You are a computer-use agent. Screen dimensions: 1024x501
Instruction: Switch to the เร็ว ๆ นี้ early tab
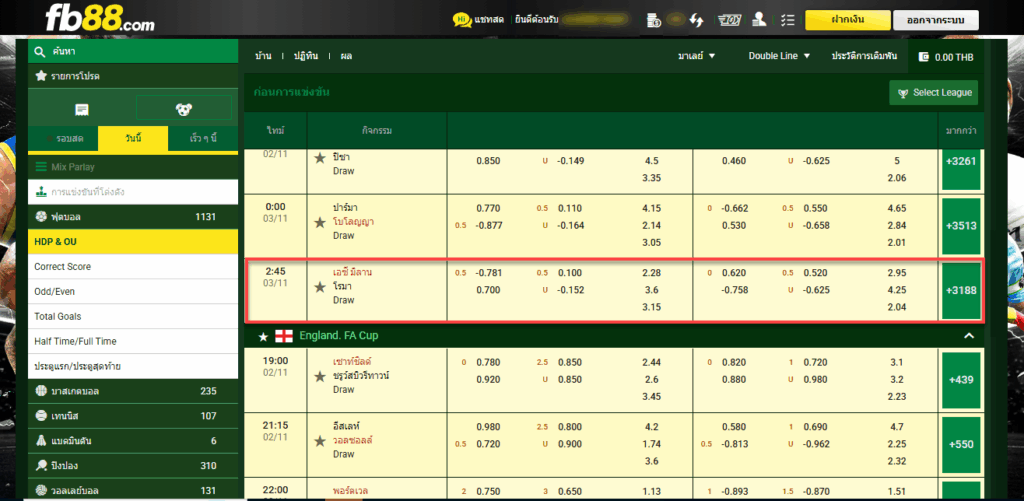(202, 138)
